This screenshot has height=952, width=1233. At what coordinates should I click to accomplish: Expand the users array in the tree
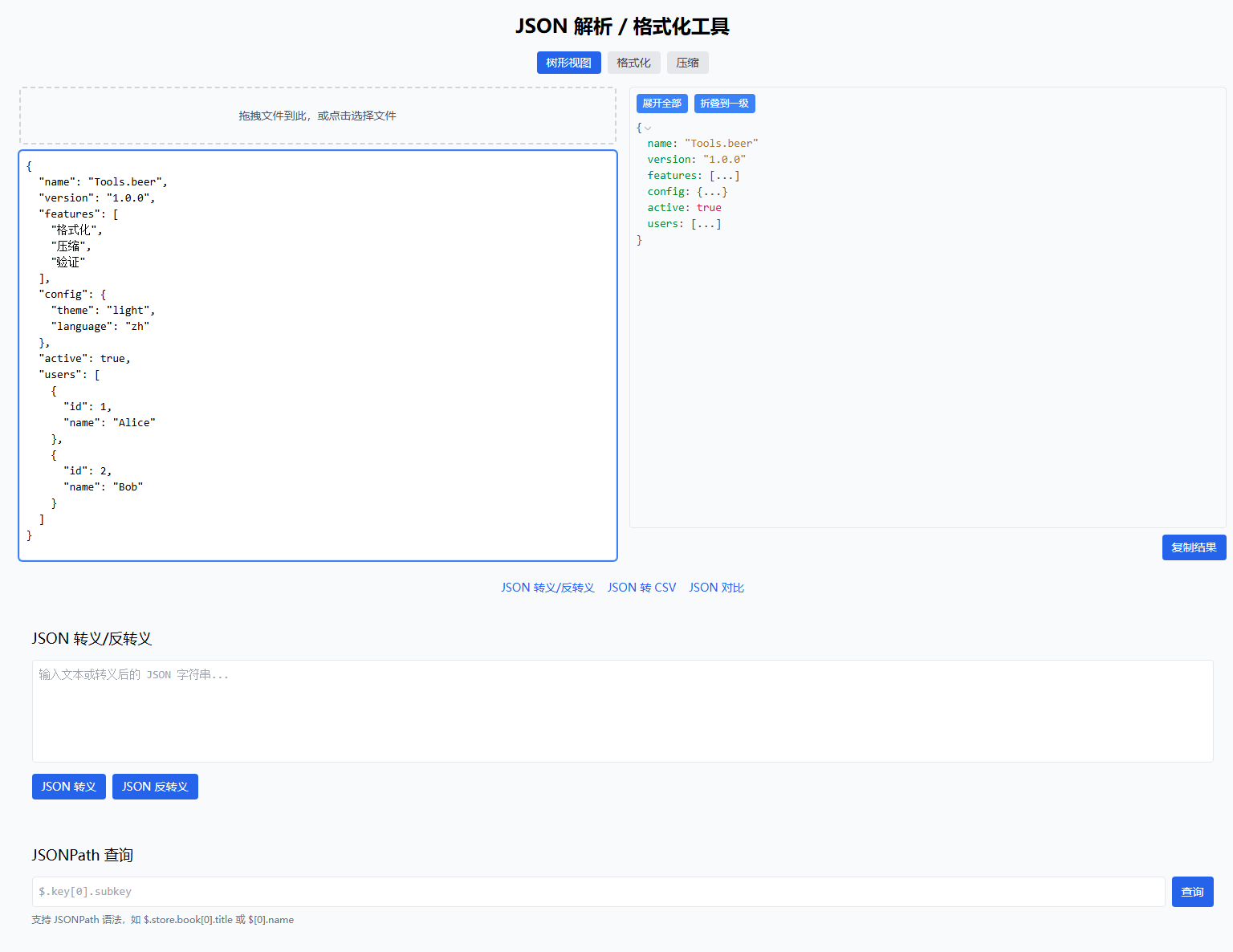(706, 223)
